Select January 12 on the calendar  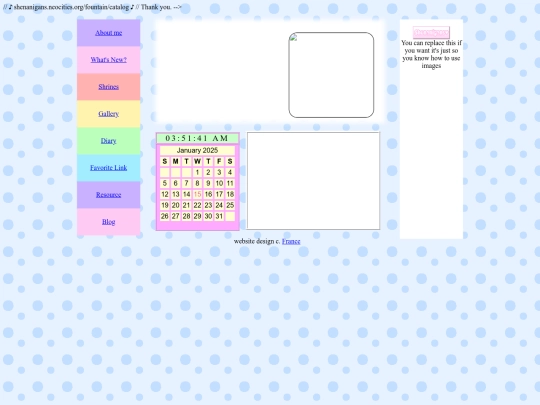(165, 194)
